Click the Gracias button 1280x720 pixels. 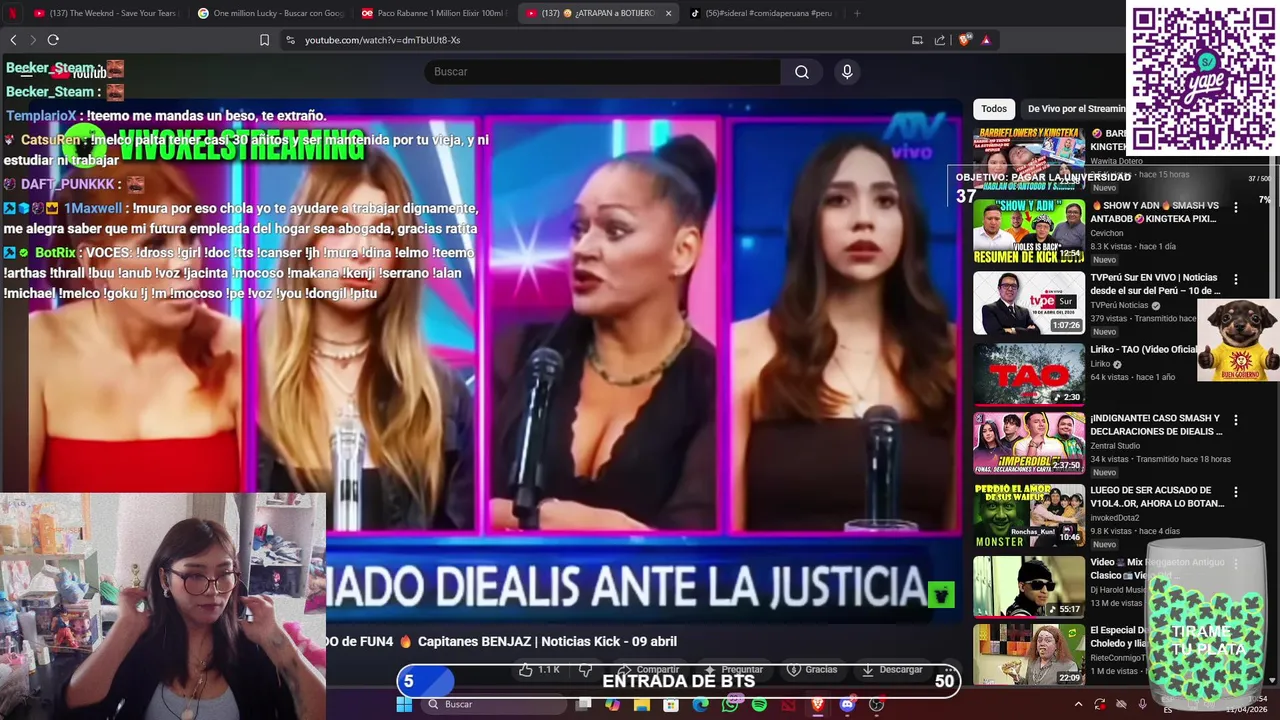coord(812,670)
